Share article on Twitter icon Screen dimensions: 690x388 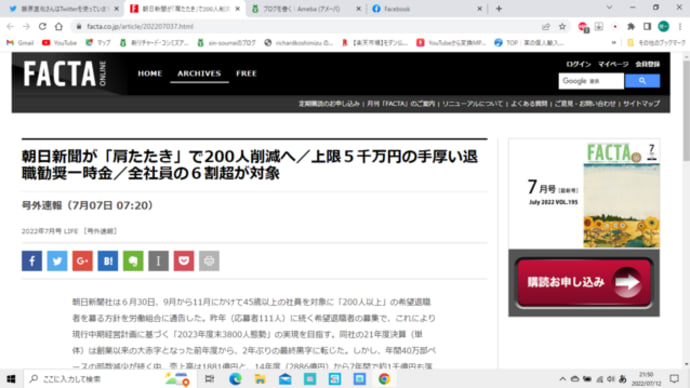pos(57,261)
